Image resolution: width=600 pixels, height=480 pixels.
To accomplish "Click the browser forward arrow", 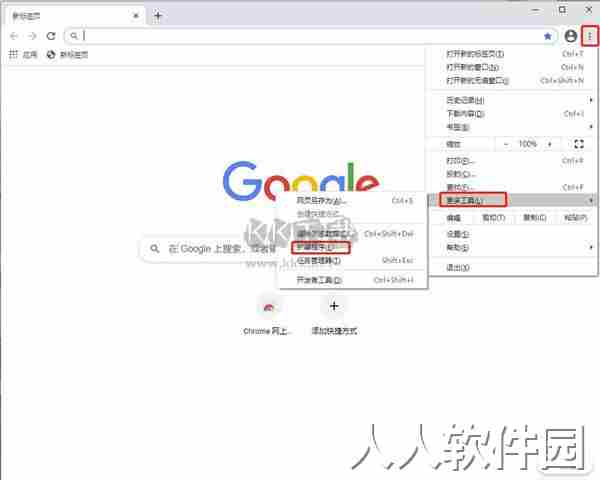I will coord(33,36).
